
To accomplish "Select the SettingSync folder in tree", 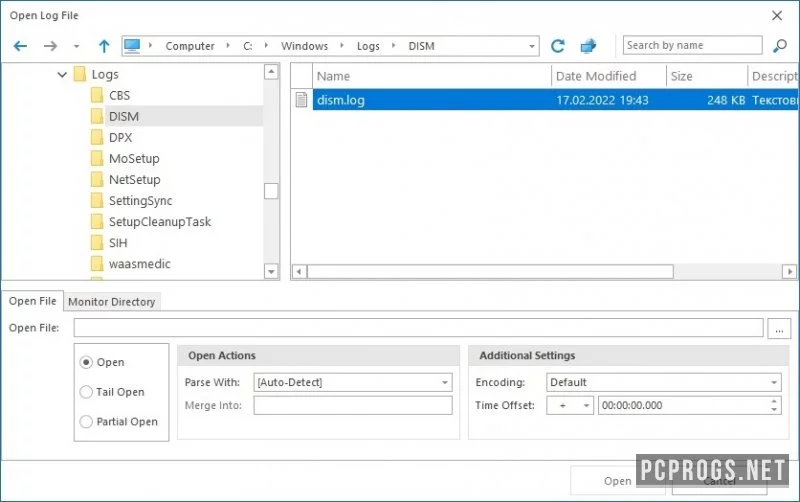I will coord(140,200).
